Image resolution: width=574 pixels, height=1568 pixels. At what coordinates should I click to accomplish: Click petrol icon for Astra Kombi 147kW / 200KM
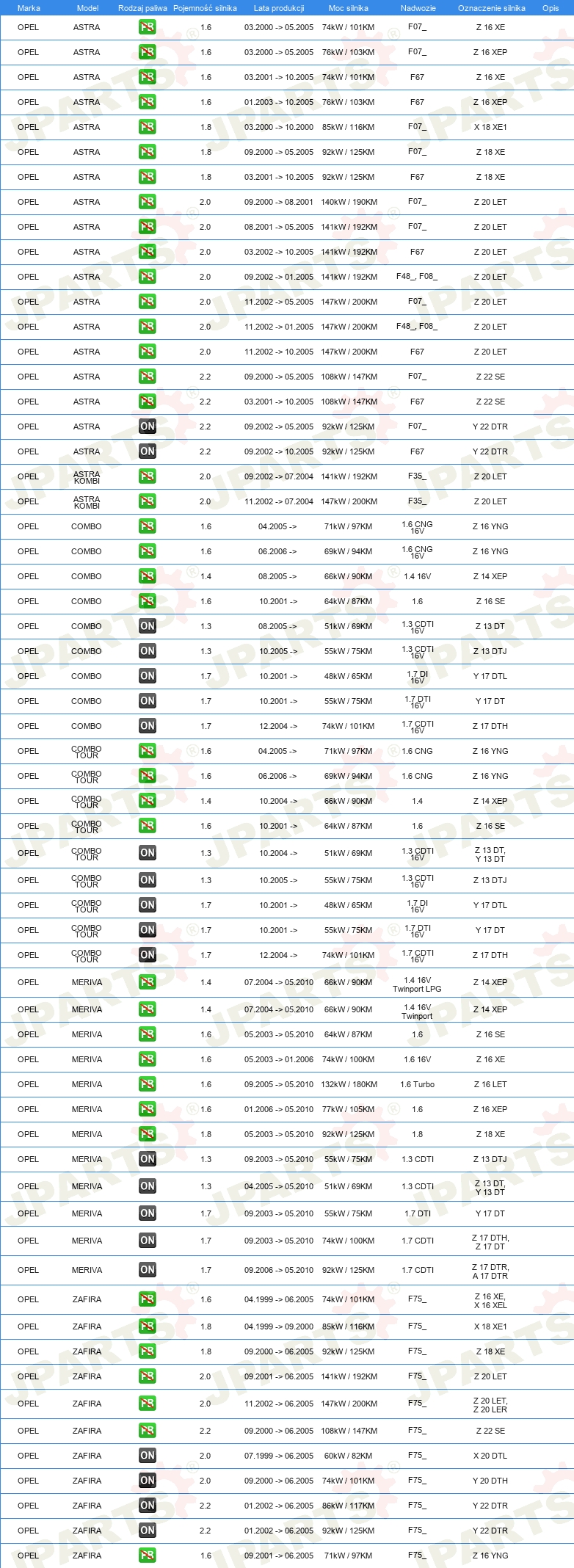pyautogui.click(x=148, y=501)
